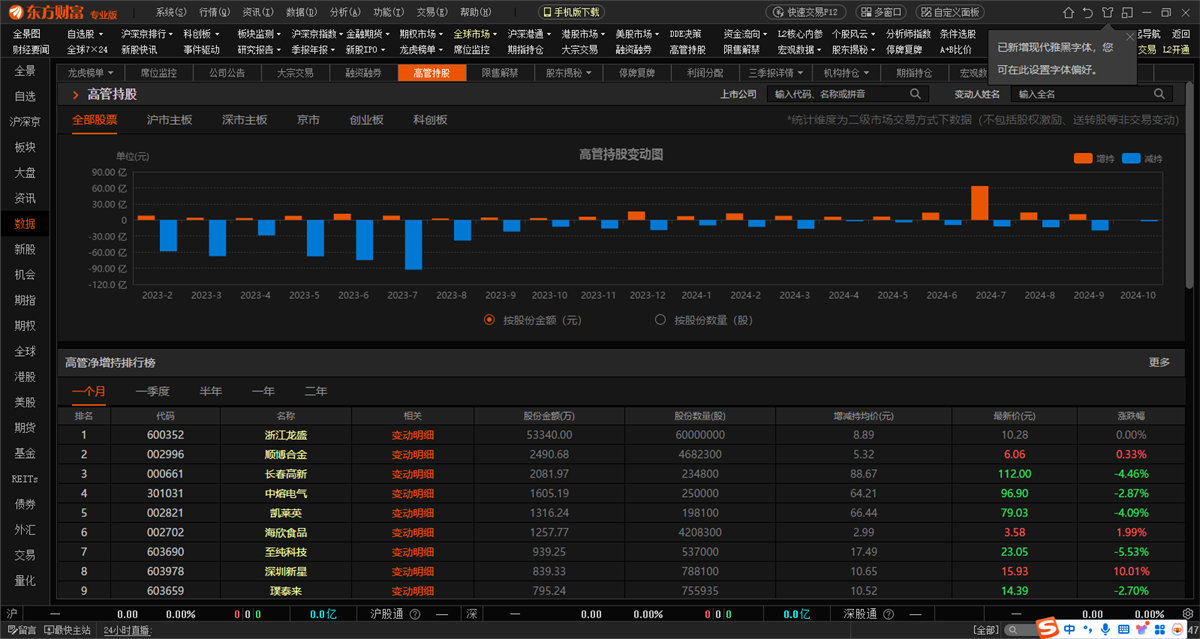Open the skin (shirt) theme icon
This screenshot has height=639, width=1200.
1107,12
